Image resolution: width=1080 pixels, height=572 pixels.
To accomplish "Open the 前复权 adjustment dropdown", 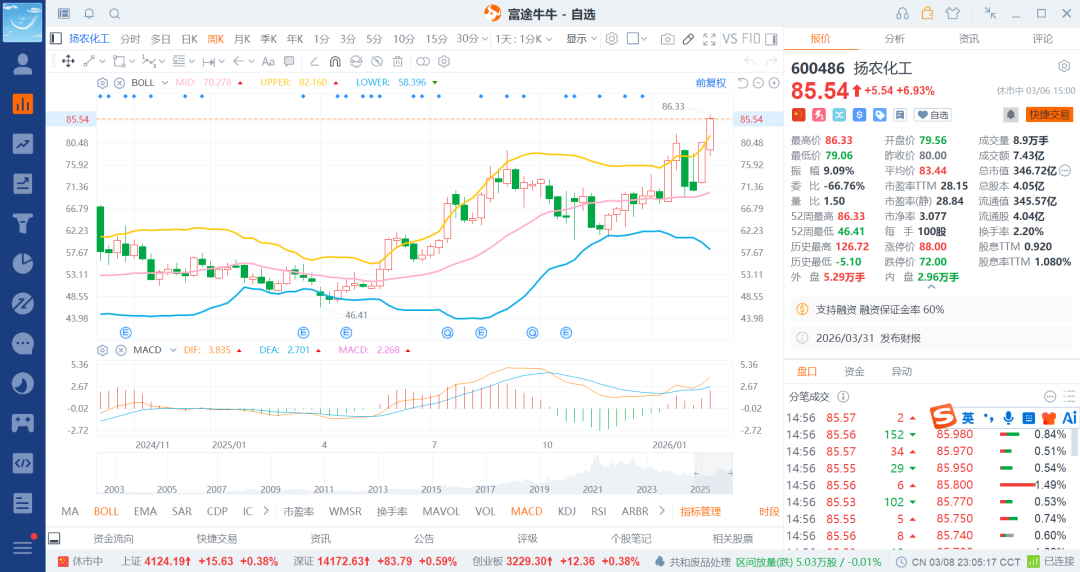I will point(711,82).
